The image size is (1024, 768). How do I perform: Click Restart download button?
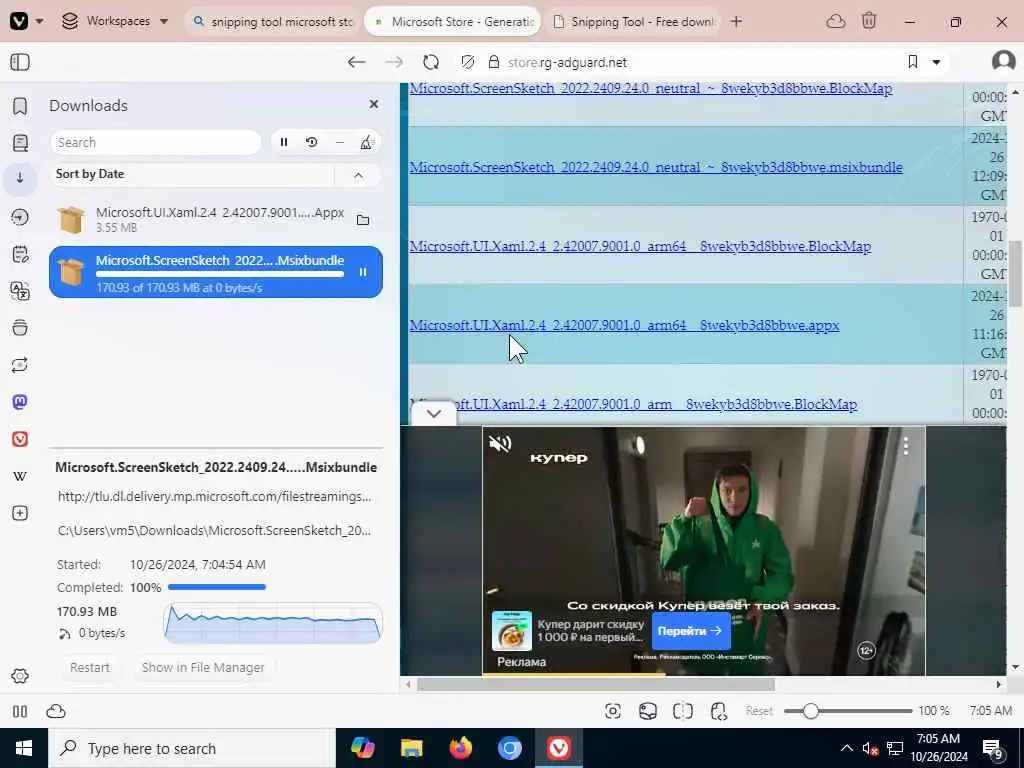(x=90, y=667)
